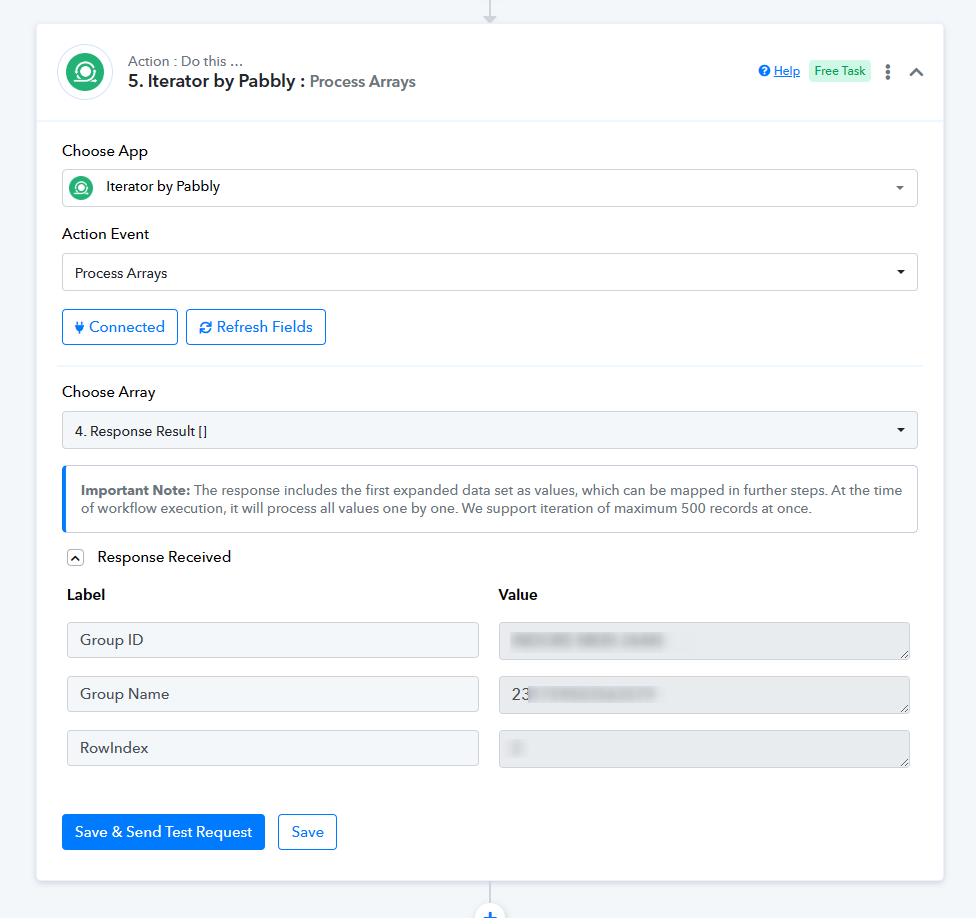Click the Group ID value resize handle
This screenshot has width=976, height=918.
904,654
